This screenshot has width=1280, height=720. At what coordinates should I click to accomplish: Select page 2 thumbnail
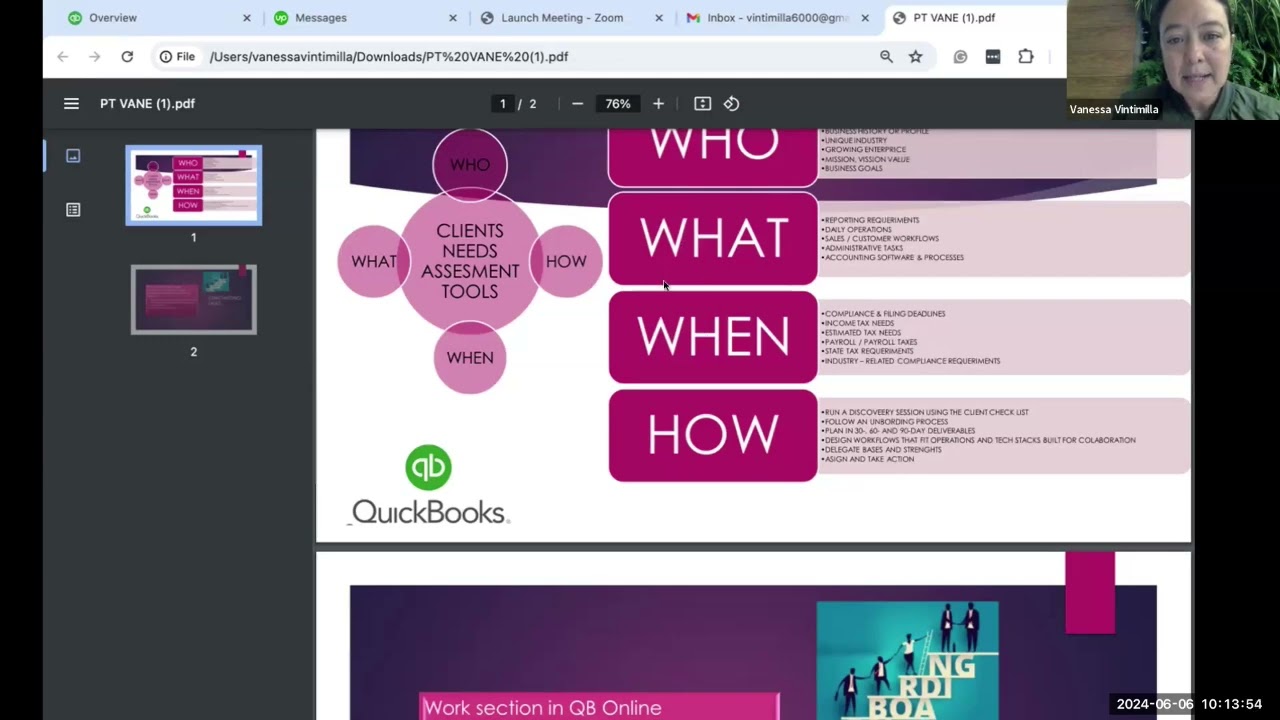point(194,300)
